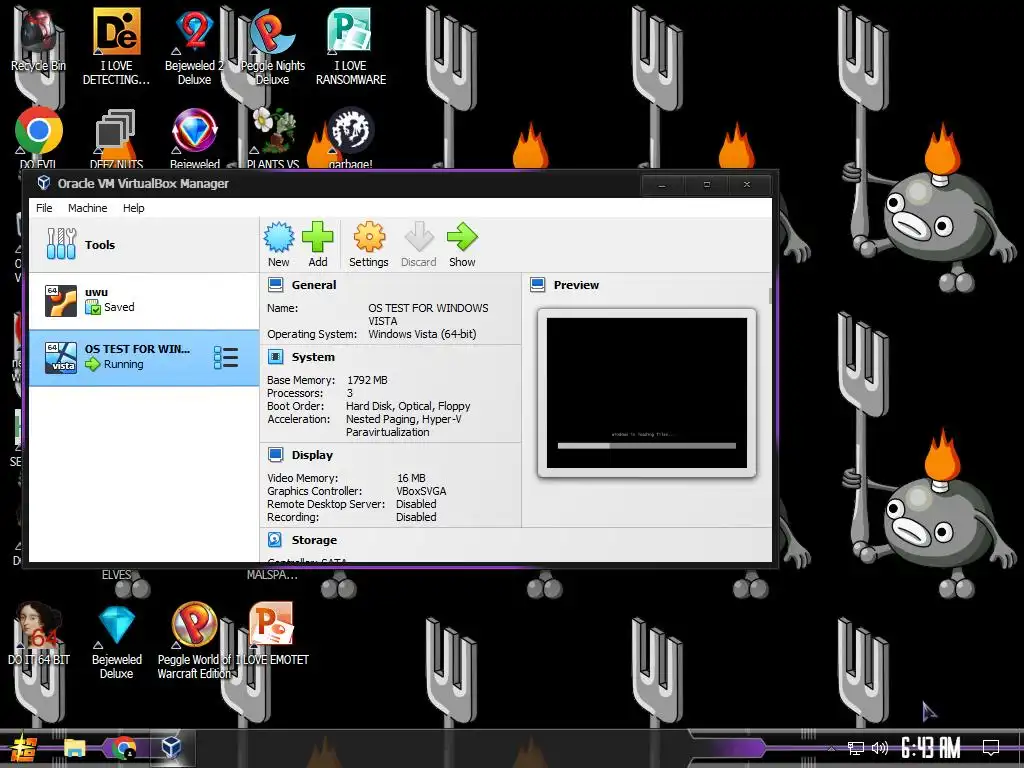Click the General section header

[314, 285]
